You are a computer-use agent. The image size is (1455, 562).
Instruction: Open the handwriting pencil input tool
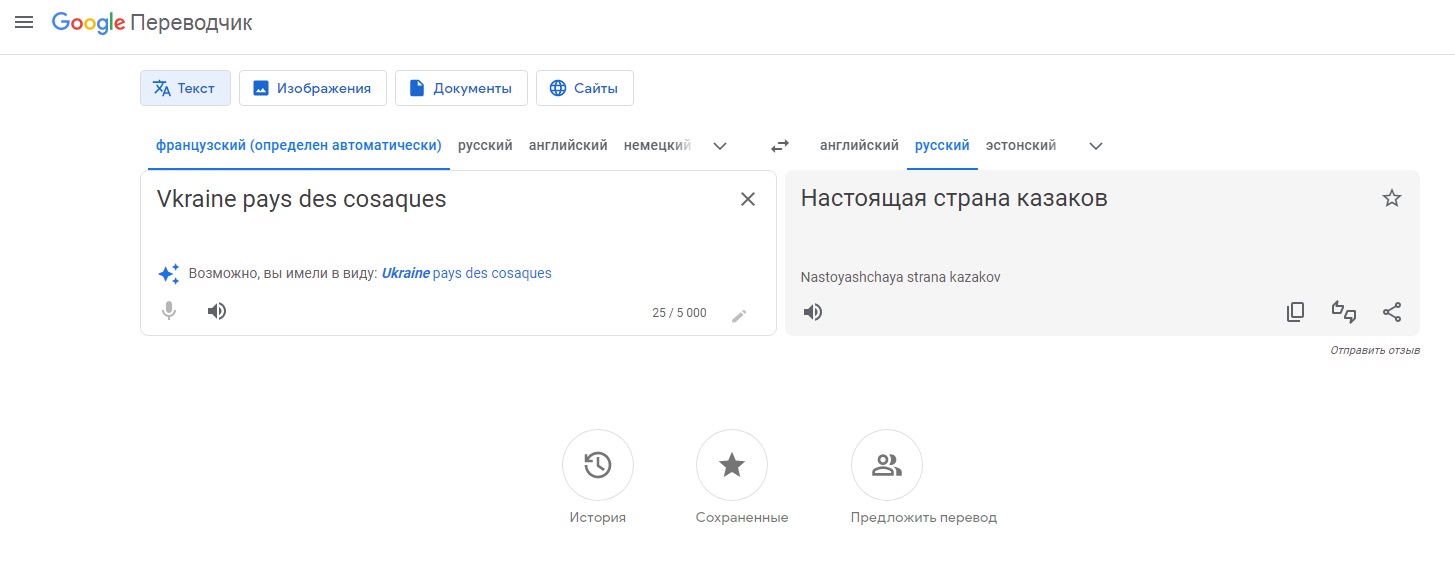point(739,316)
